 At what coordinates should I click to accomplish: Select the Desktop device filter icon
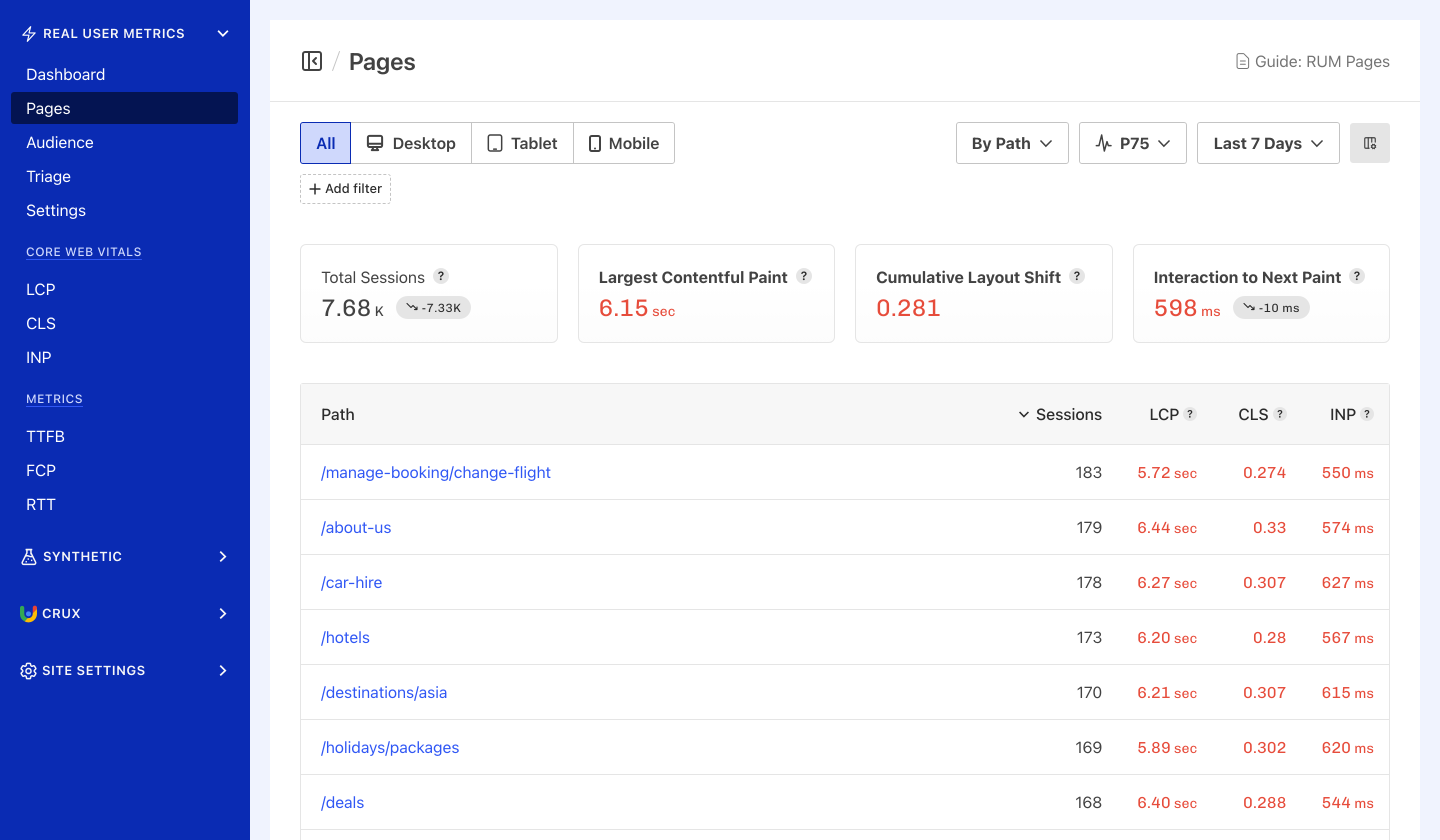(x=375, y=143)
